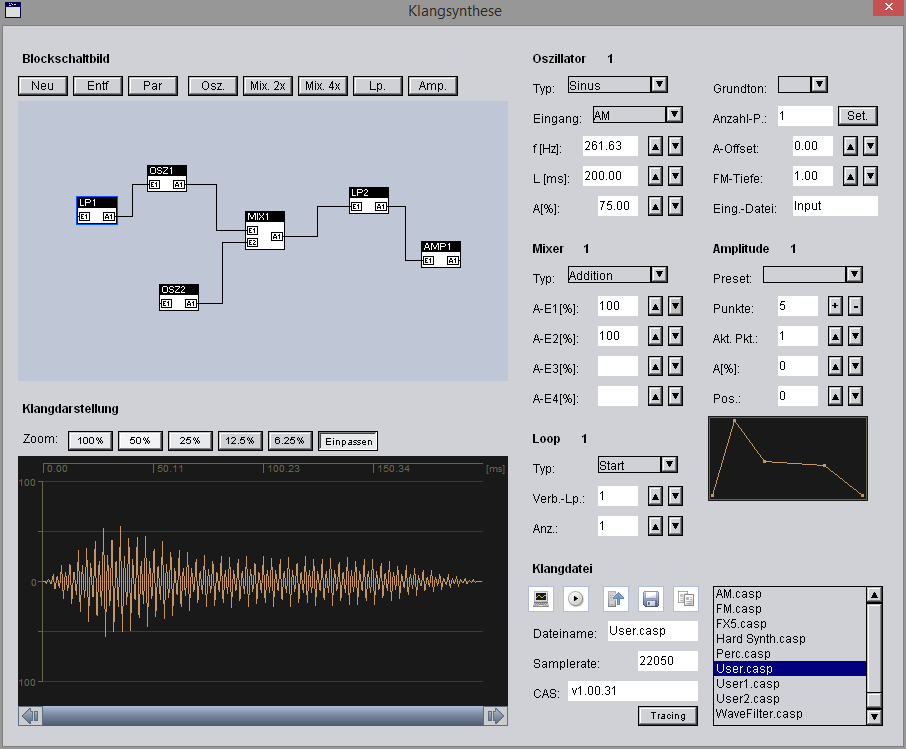Switch zoom level to 12.5%
This screenshot has height=749, width=906.
[240, 441]
